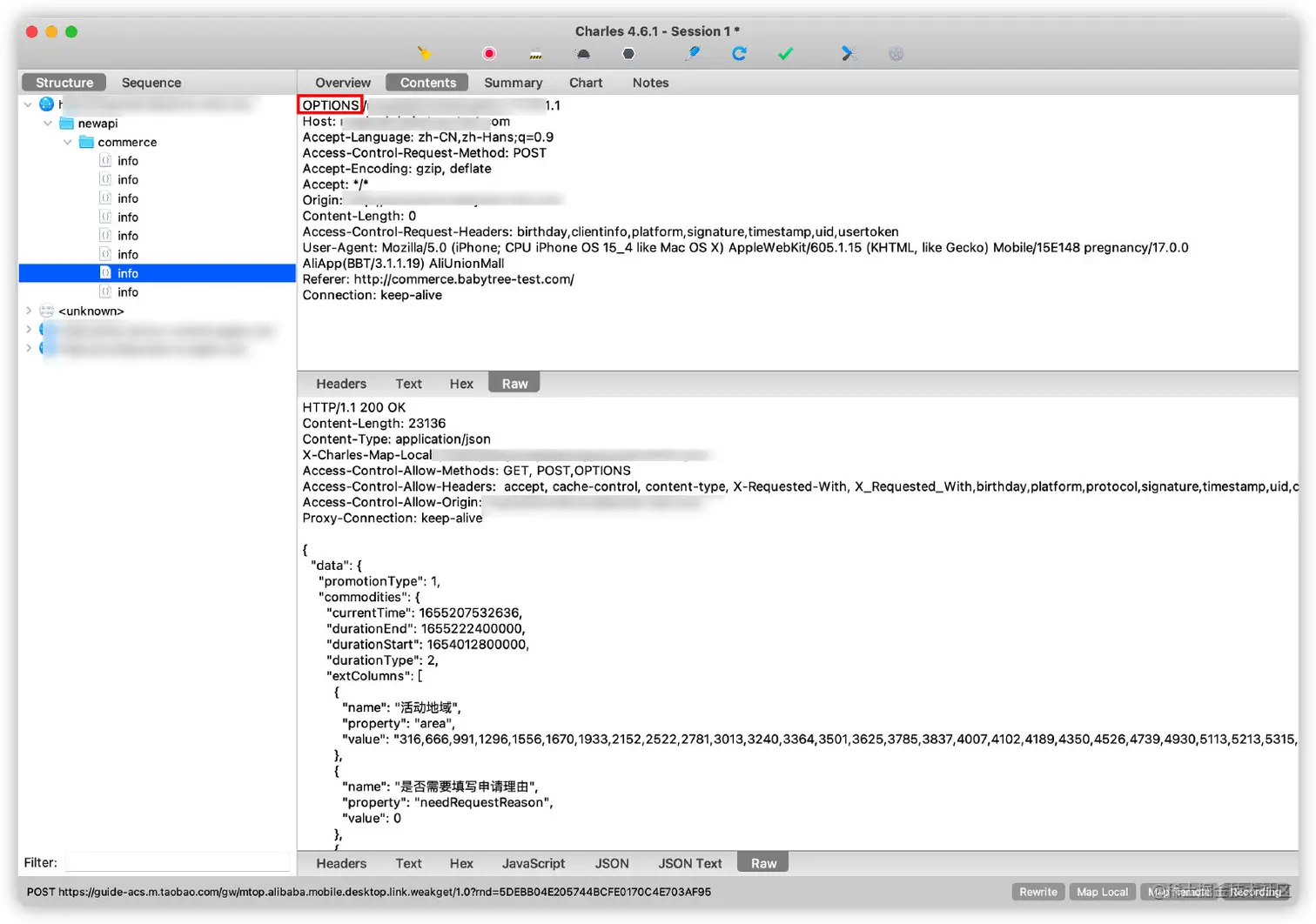Click file icon of highlighted info row

[105, 272]
